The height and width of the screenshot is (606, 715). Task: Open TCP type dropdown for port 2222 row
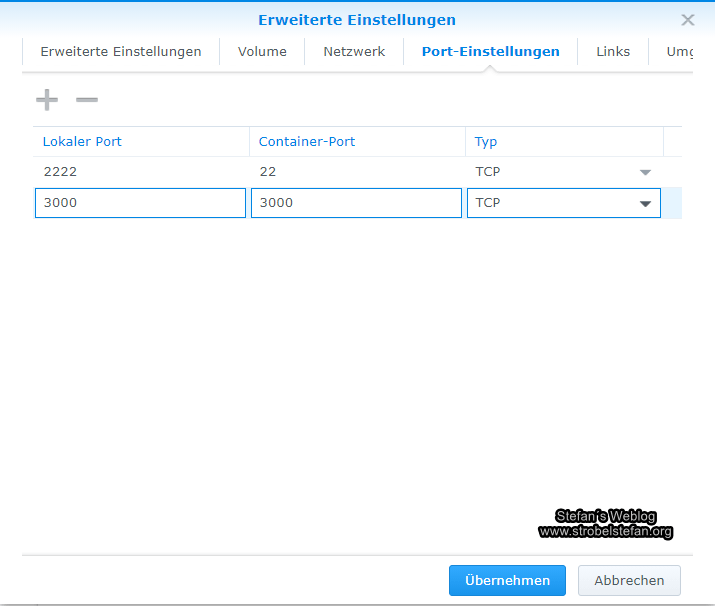tap(645, 172)
